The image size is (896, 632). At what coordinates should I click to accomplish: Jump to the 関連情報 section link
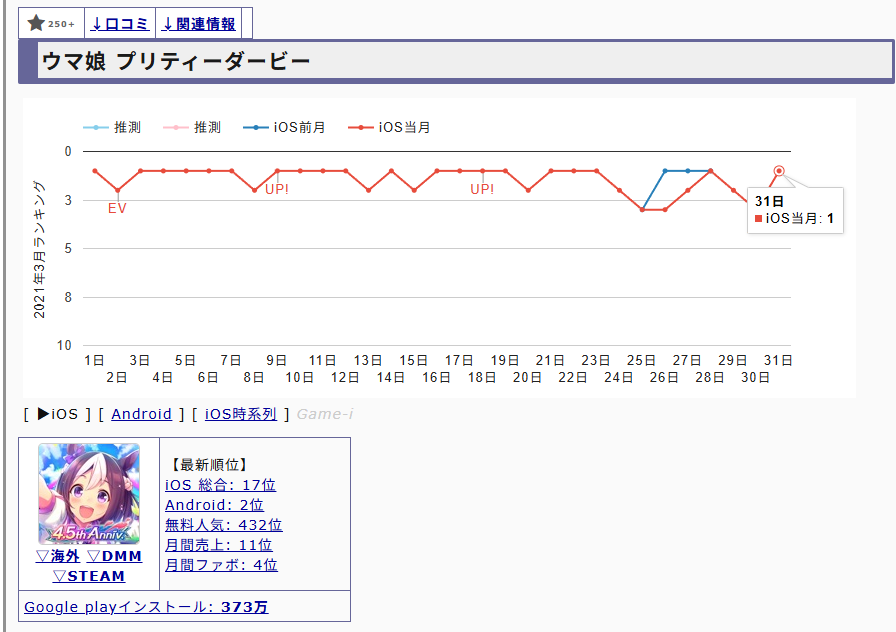(x=198, y=24)
